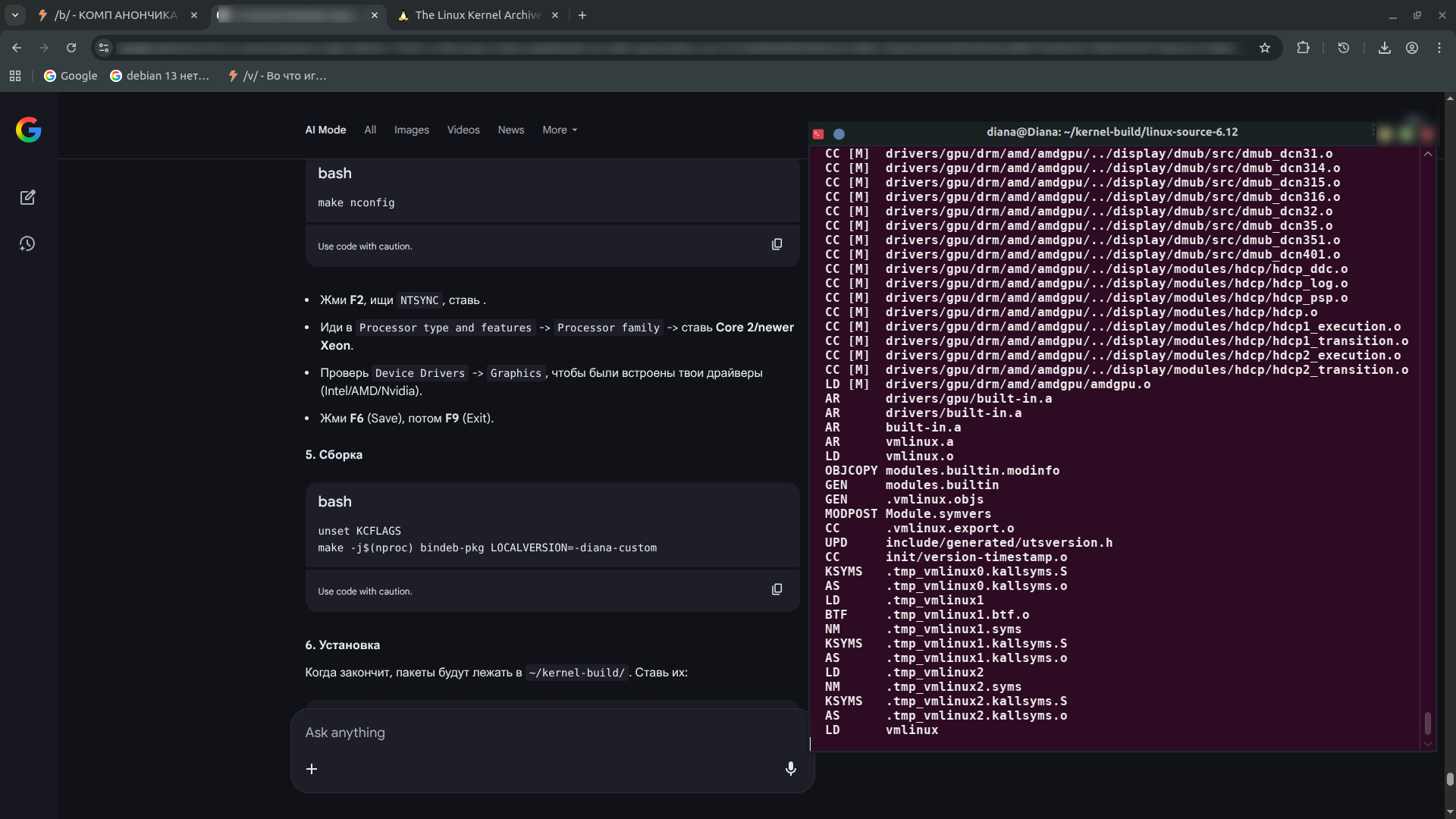Open AI Mode history clock icon
This screenshot has width=1456, height=819.
point(27,243)
